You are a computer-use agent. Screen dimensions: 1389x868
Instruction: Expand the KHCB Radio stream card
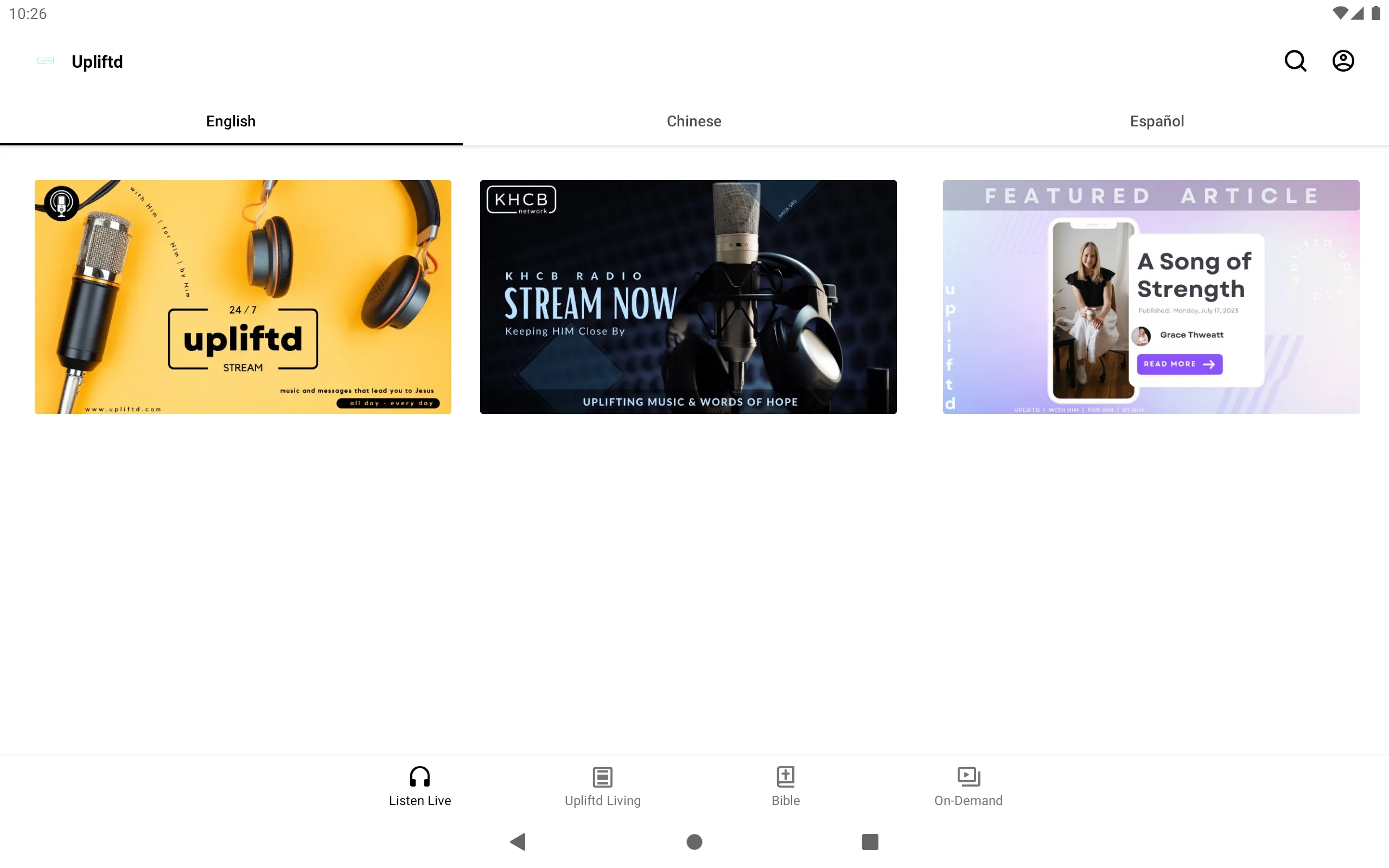point(688,297)
